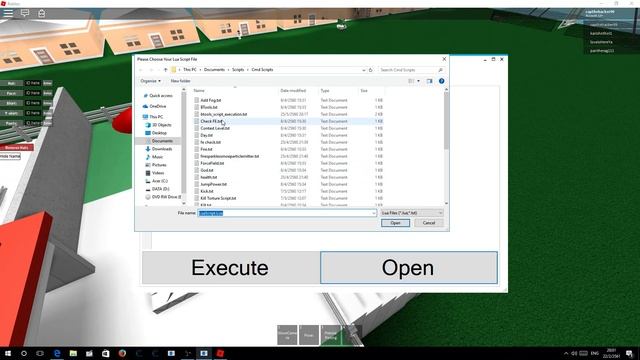Go to This PC in breadcrumb

190,70
